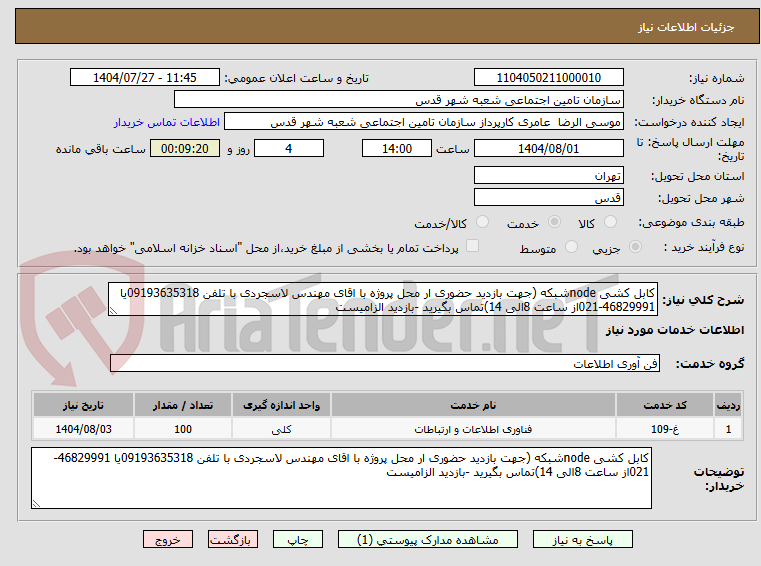Click the need number field 1104050211000010
Viewport: 761px width, 566px height.
(548, 78)
